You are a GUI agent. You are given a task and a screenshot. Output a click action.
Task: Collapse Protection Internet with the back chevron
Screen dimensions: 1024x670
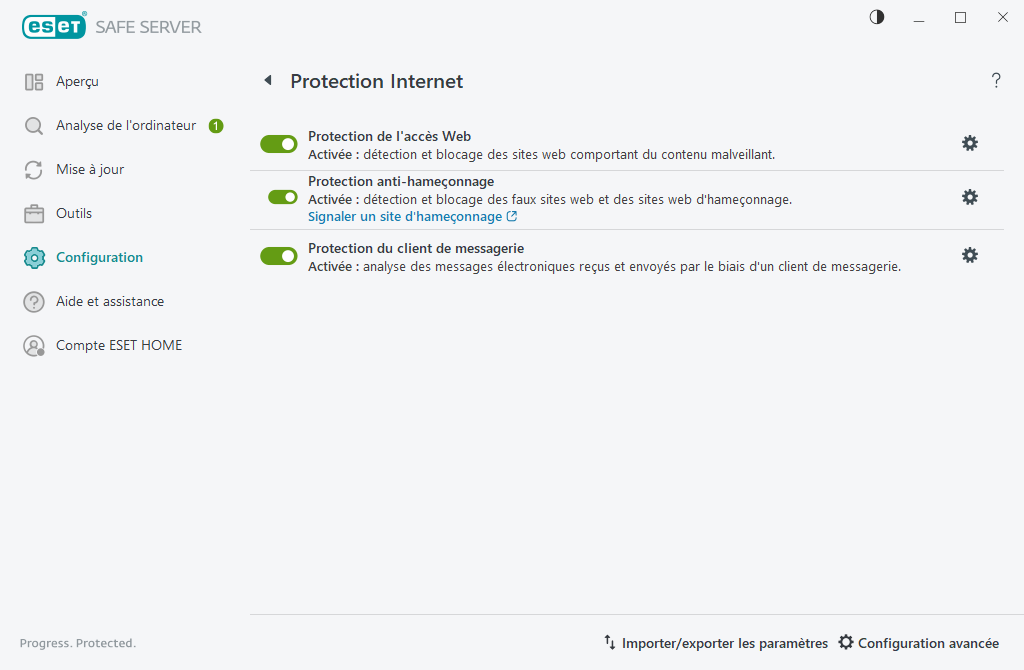(x=267, y=80)
